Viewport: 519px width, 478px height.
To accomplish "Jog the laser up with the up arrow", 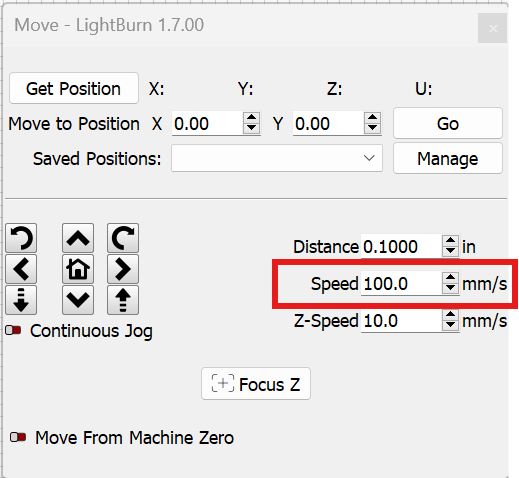I will tap(78, 238).
